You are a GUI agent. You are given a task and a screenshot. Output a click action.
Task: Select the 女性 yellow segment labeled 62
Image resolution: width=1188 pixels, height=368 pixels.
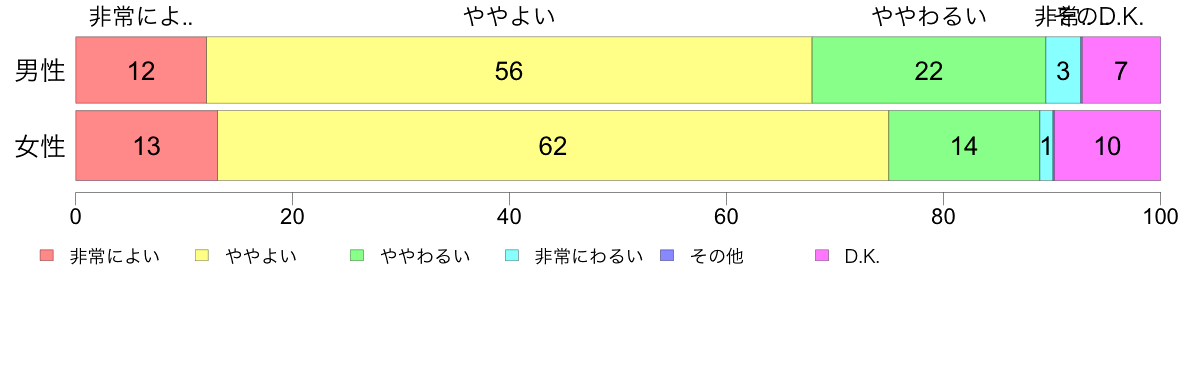(553, 145)
